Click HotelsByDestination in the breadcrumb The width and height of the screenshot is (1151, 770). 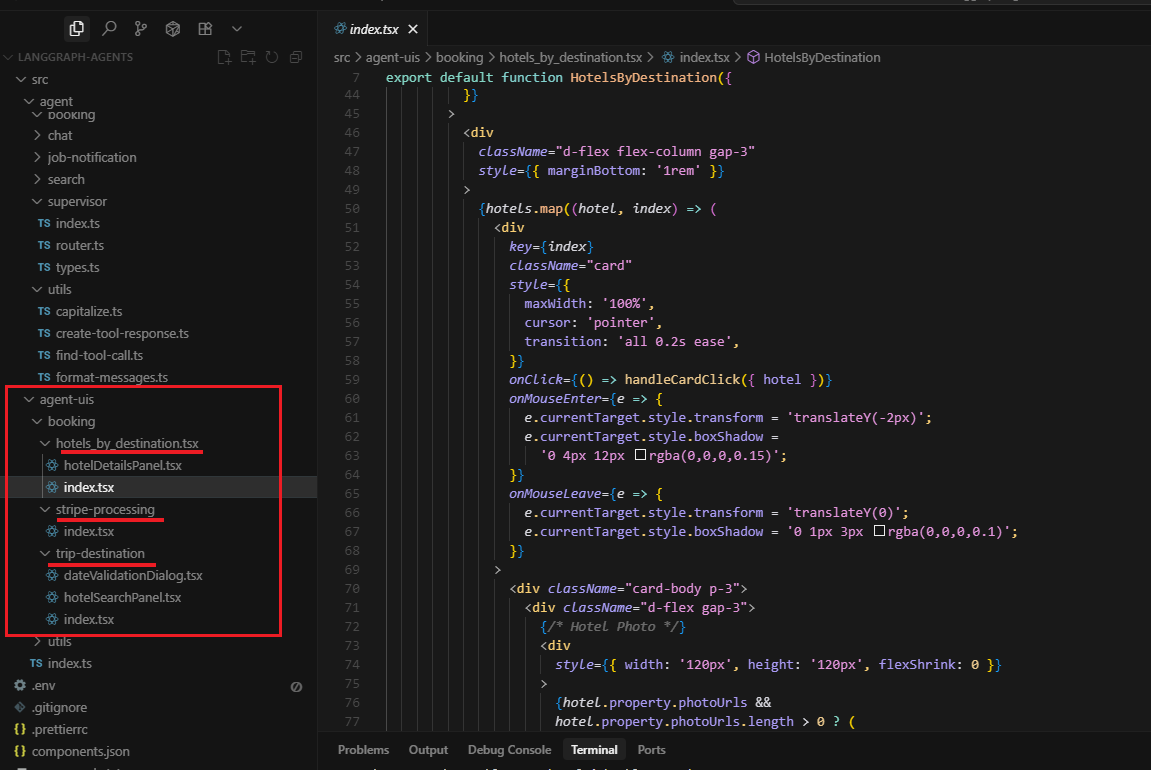[821, 57]
